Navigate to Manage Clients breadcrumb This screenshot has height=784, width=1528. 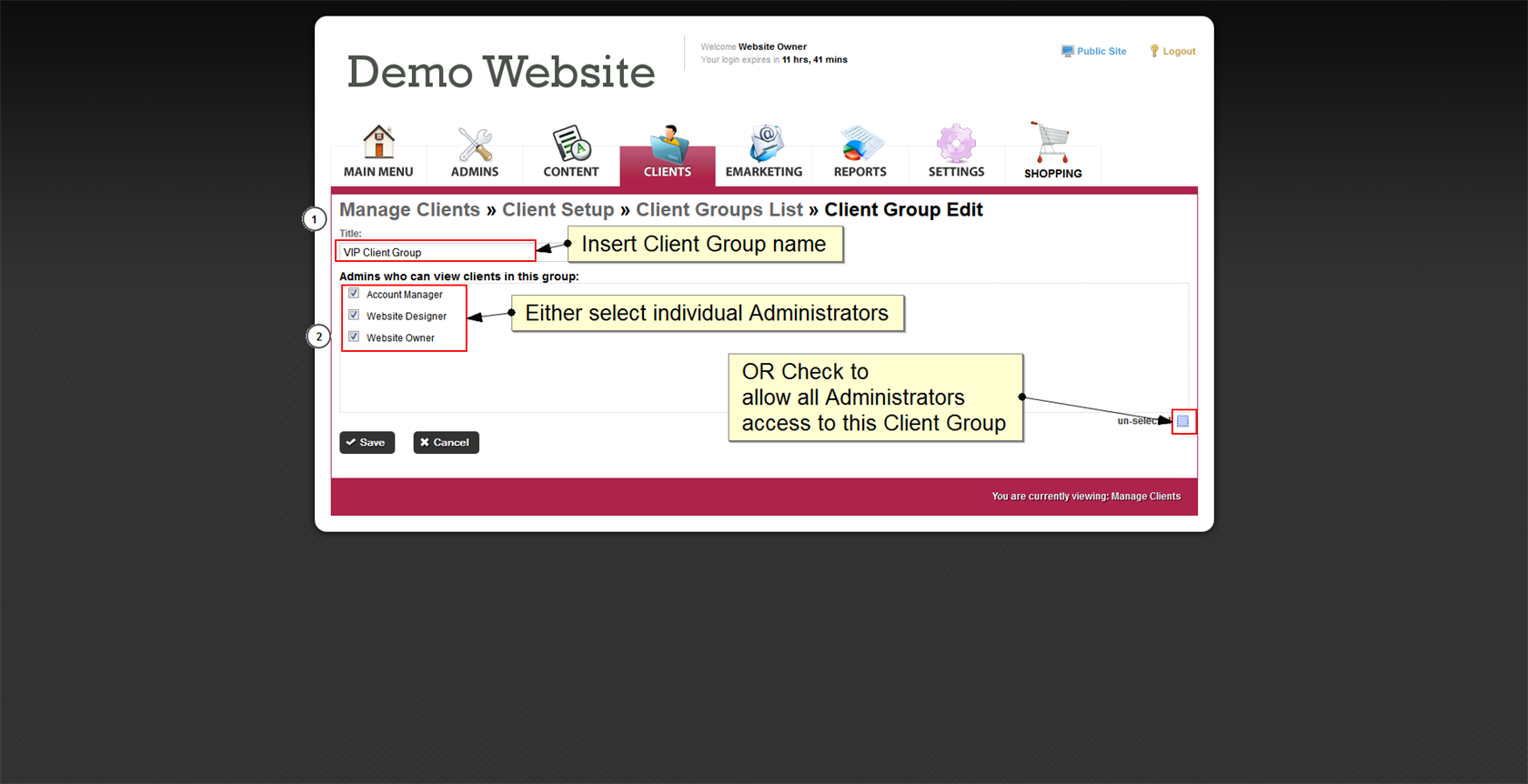point(409,210)
